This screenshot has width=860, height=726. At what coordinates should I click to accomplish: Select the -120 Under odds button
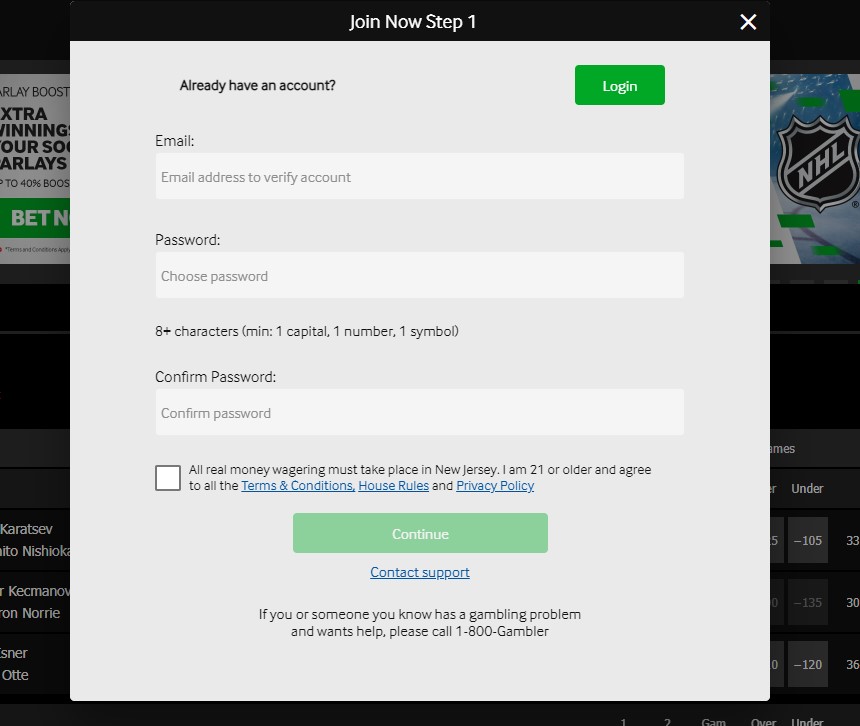point(807,664)
